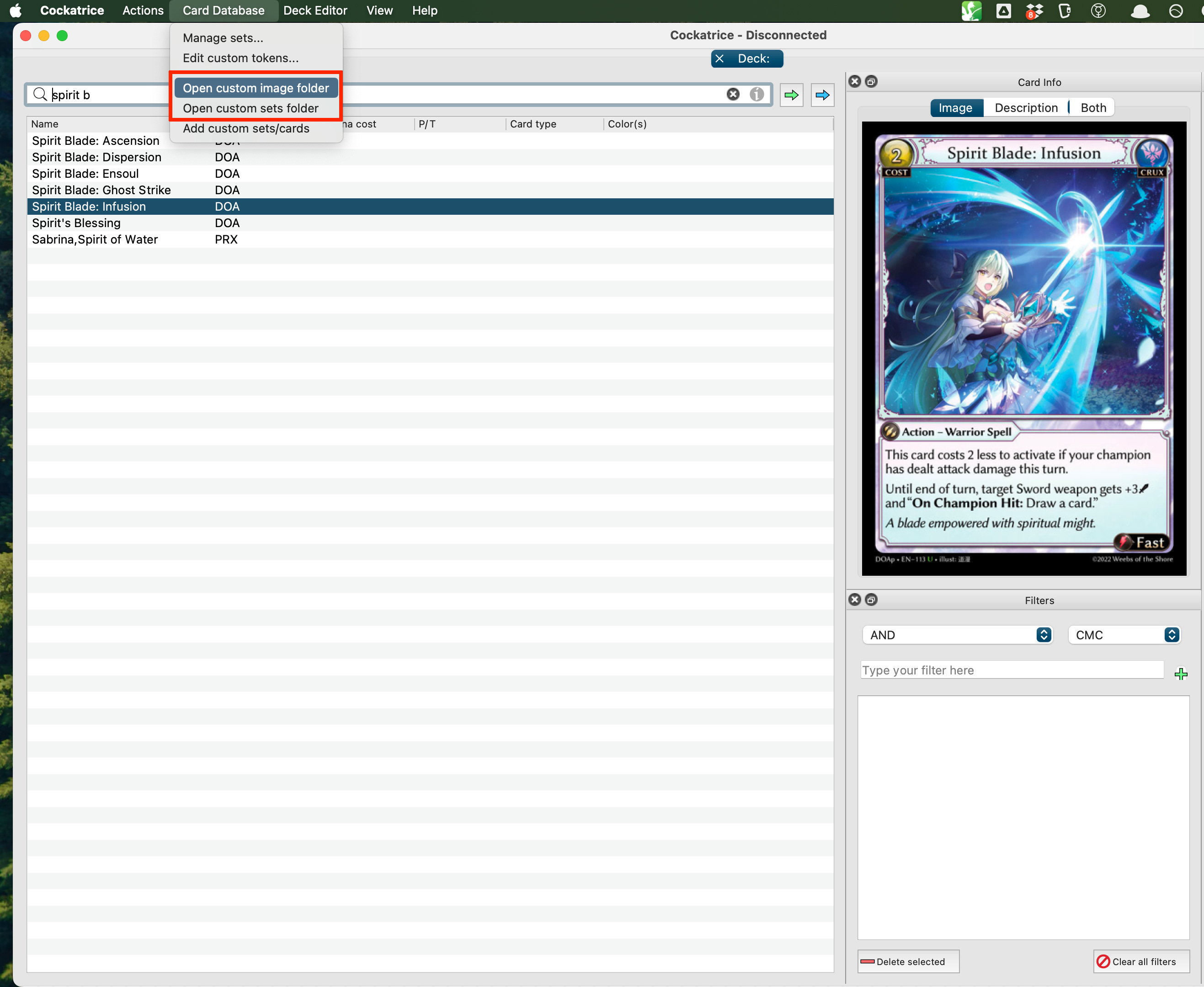
Task: Float the Card Info panel
Action: 871,81
